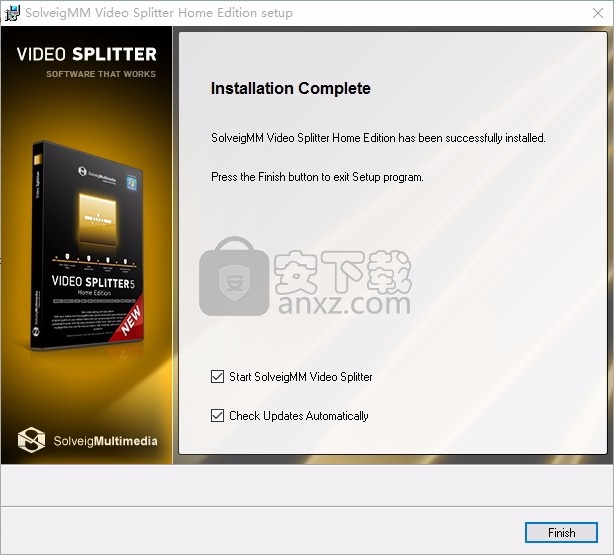Screen dimensions: 614x555
Task: Click the Finish button
Action: coord(561,532)
